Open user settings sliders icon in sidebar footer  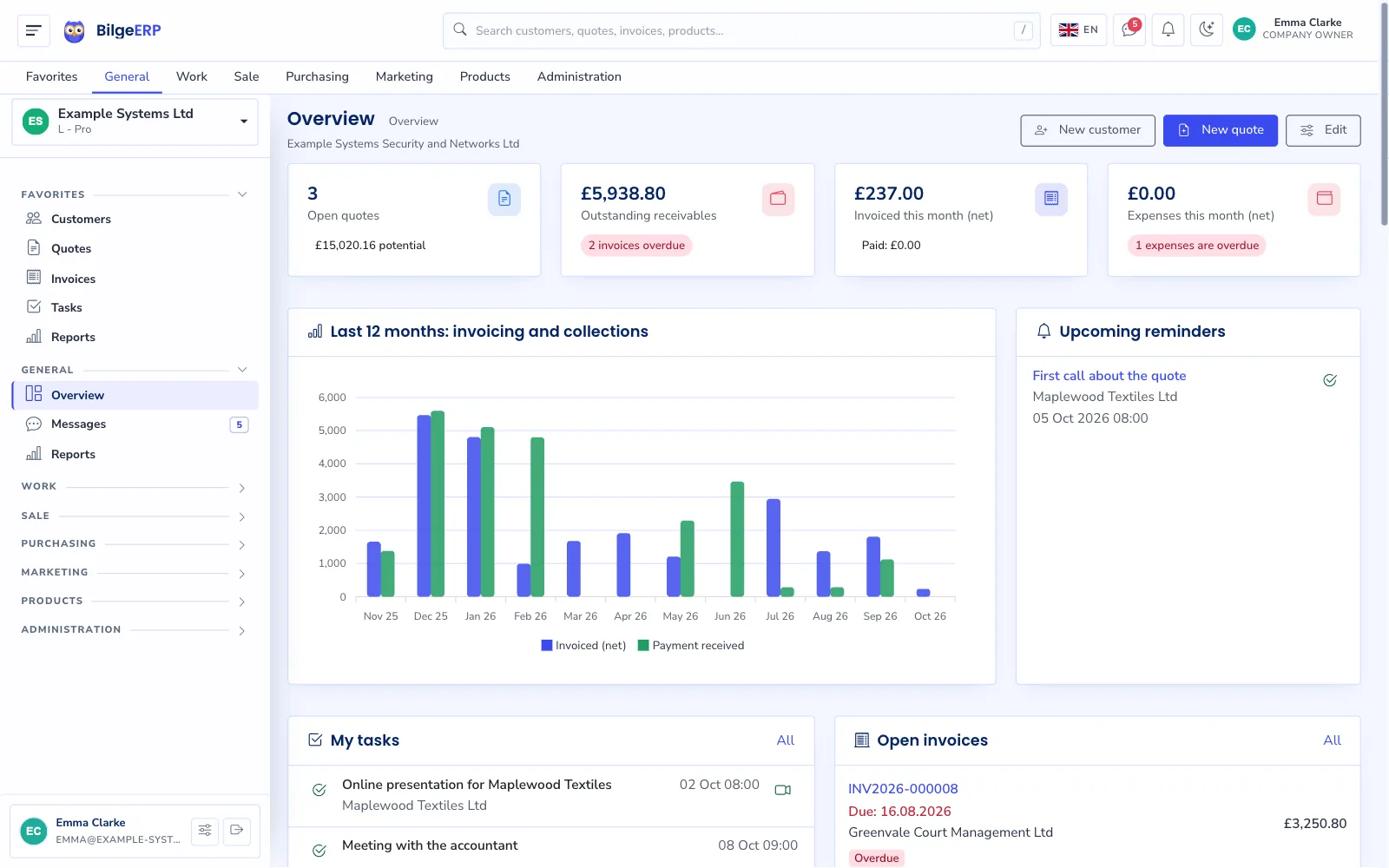(x=205, y=831)
